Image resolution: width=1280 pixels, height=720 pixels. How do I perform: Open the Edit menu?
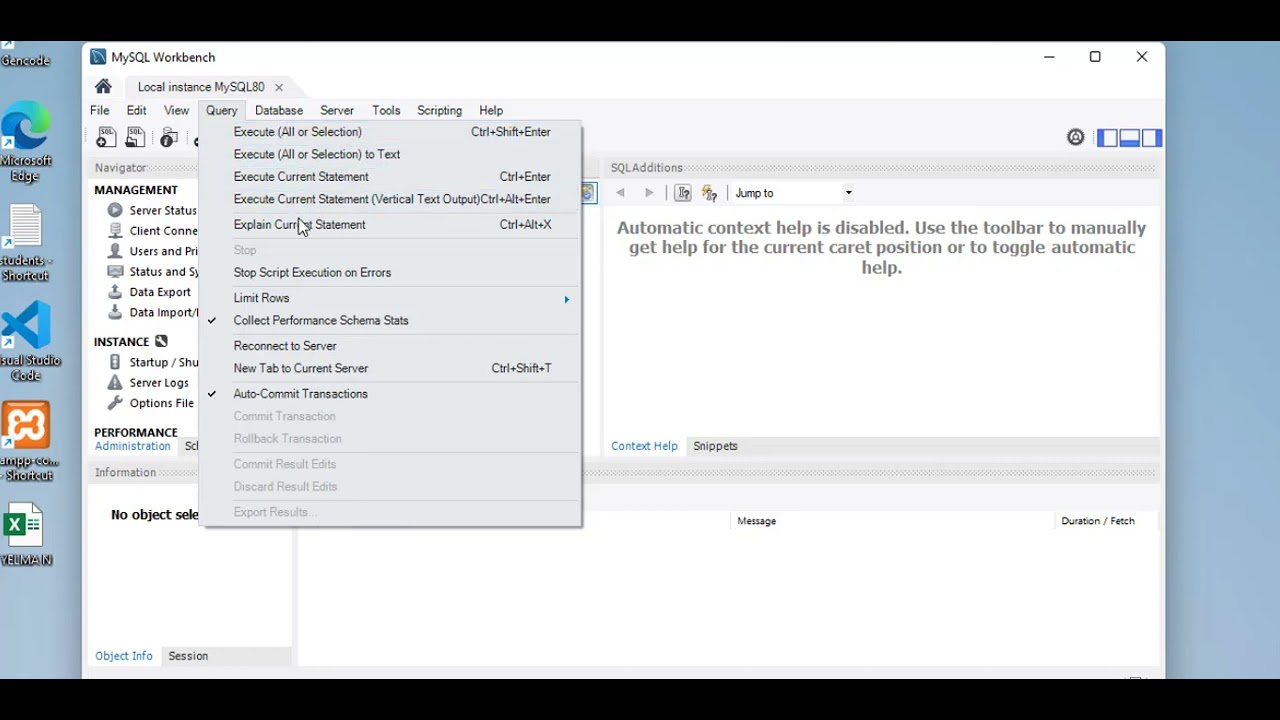click(137, 111)
